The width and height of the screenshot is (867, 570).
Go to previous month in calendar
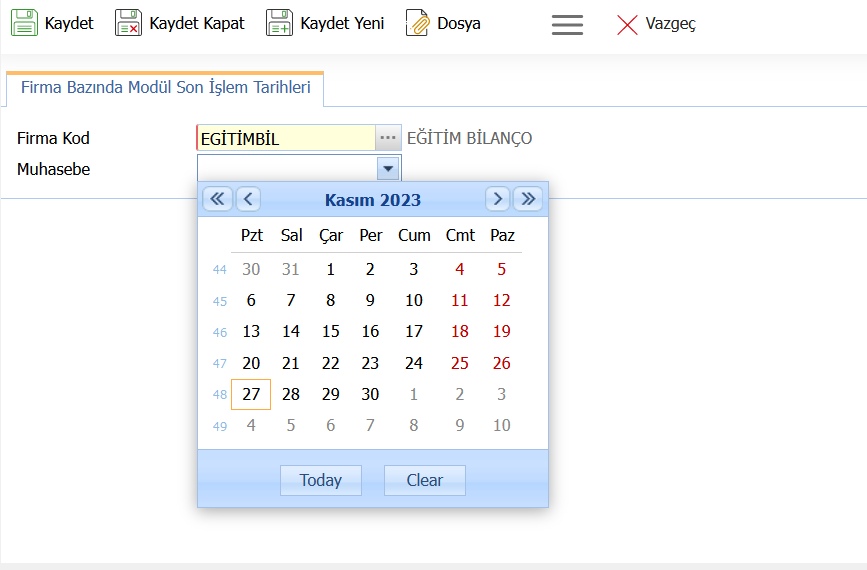click(x=248, y=199)
